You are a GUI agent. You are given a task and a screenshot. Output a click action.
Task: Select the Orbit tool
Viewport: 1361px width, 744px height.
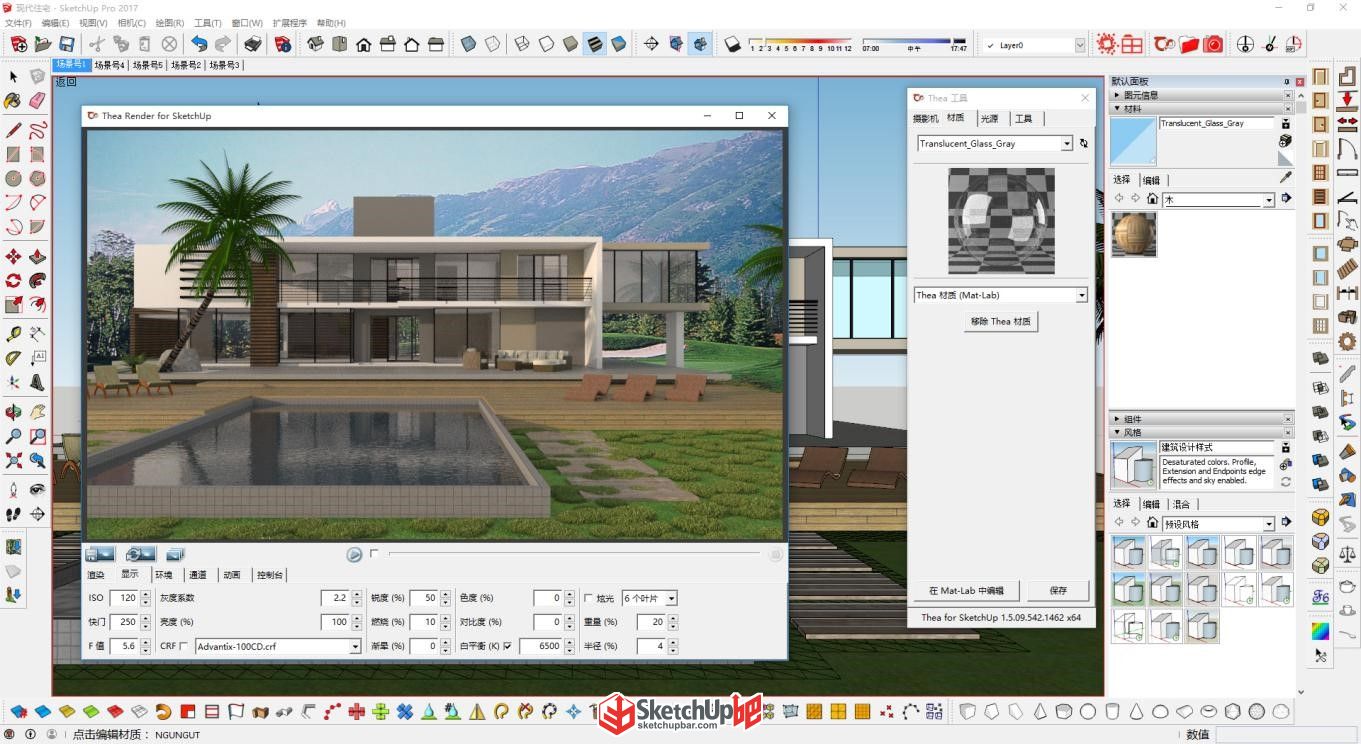tap(13, 412)
